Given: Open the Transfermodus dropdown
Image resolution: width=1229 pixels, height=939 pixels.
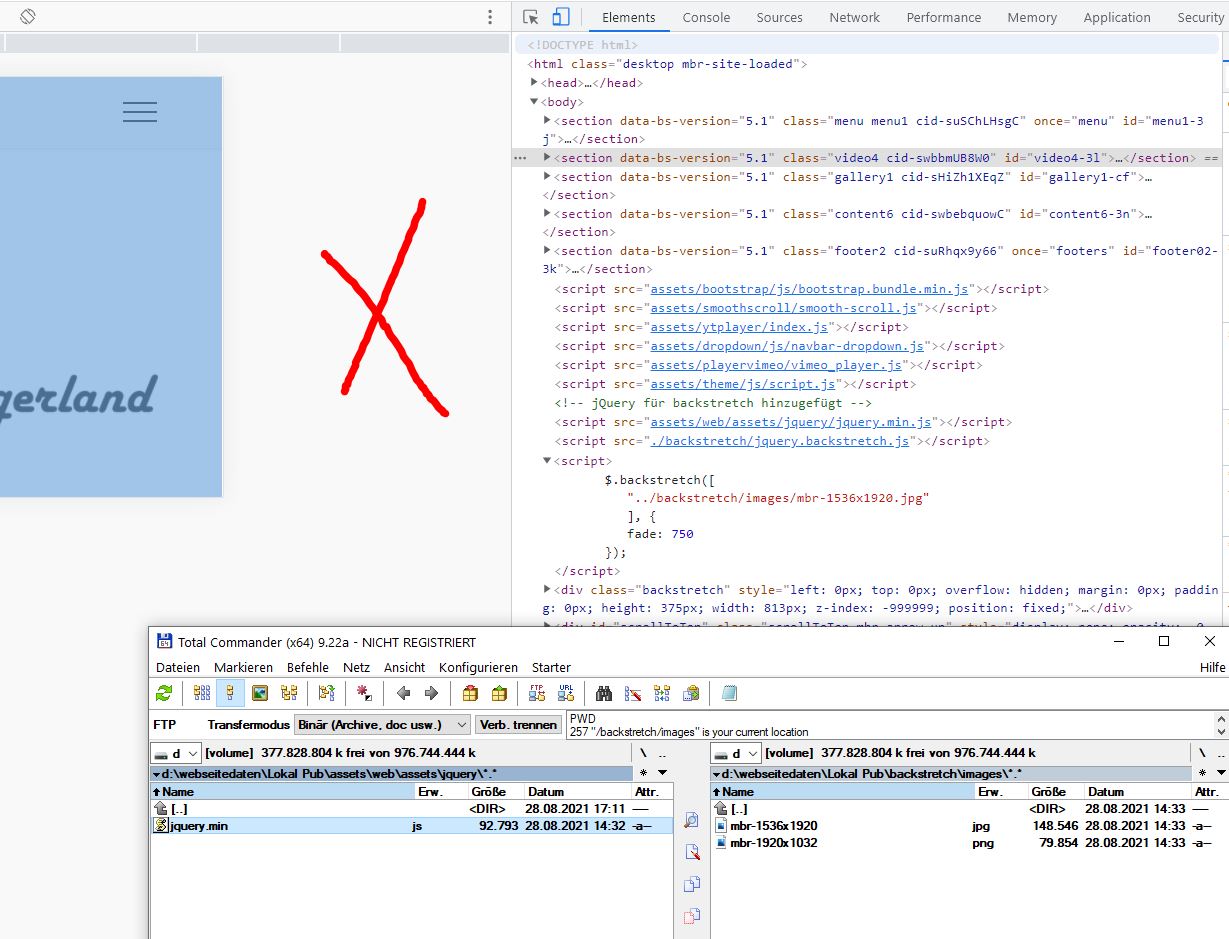Looking at the screenshot, I should (x=382, y=724).
